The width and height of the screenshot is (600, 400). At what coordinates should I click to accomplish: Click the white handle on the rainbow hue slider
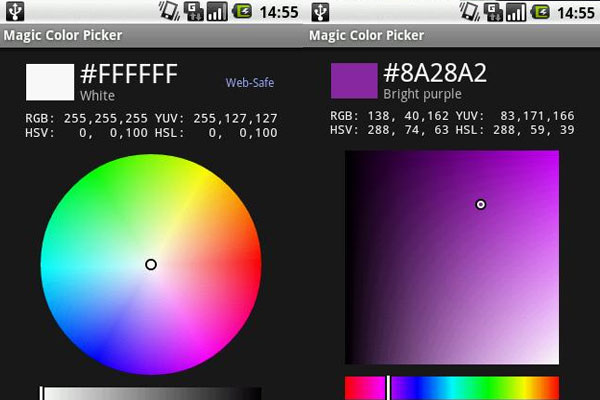click(x=388, y=388)
